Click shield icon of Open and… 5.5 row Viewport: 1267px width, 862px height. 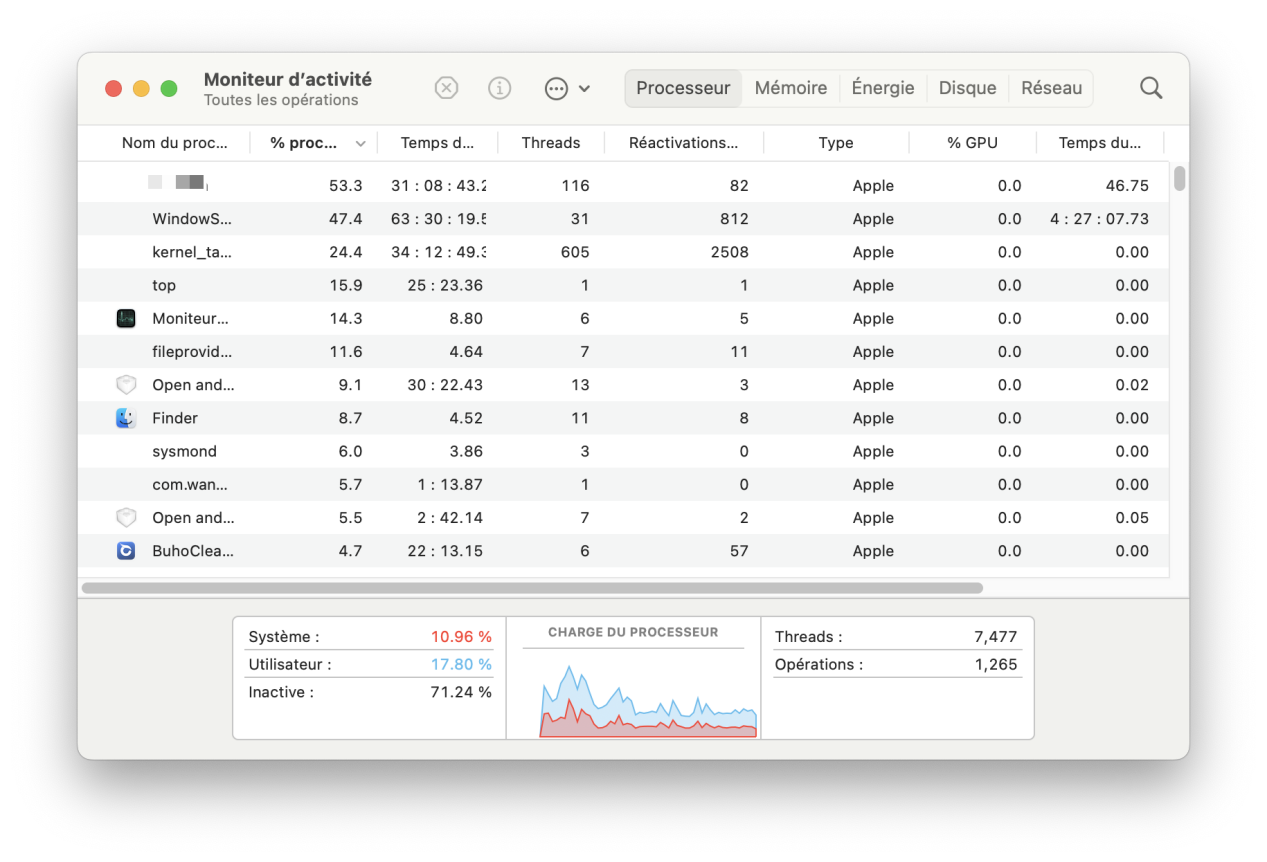(x=125, y=518)
